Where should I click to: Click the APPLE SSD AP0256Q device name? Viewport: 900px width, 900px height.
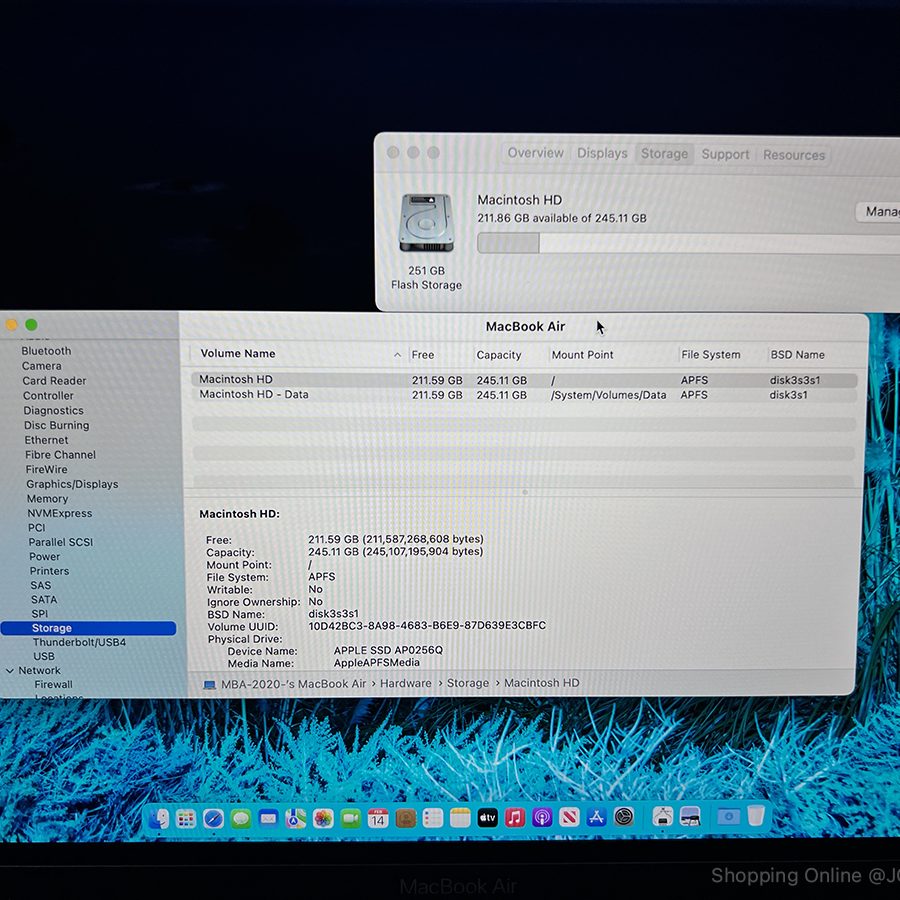point(388,650)
